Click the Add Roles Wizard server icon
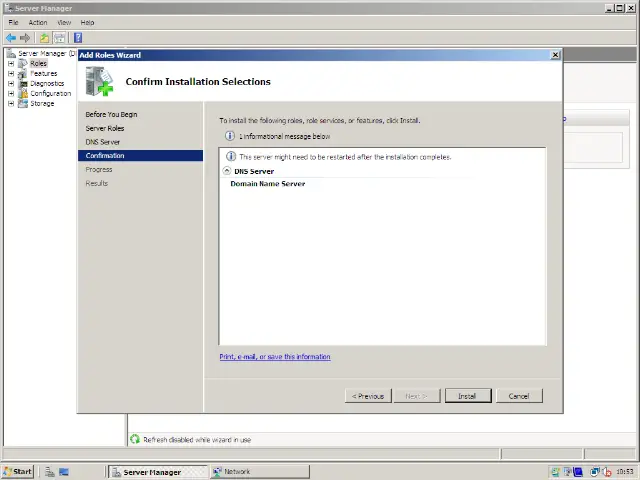640x480 pixels. (x=99, y=82)
